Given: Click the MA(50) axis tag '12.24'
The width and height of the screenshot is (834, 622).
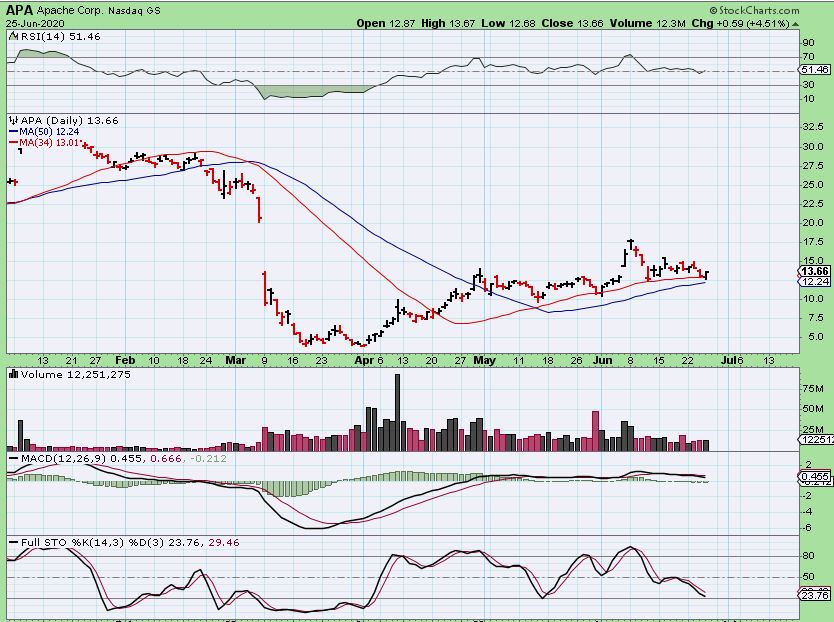Looking at the screenshot, I should click(x=814, y=282).
